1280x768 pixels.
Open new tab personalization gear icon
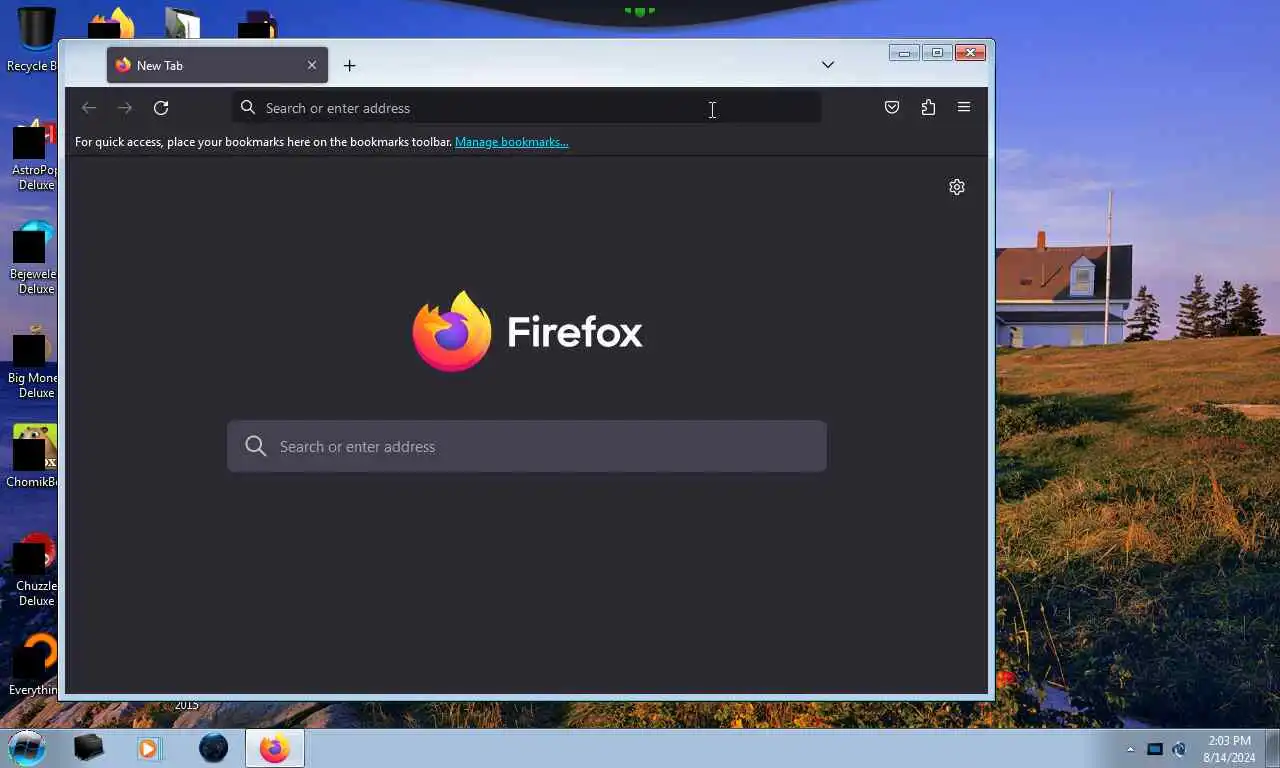957,187
